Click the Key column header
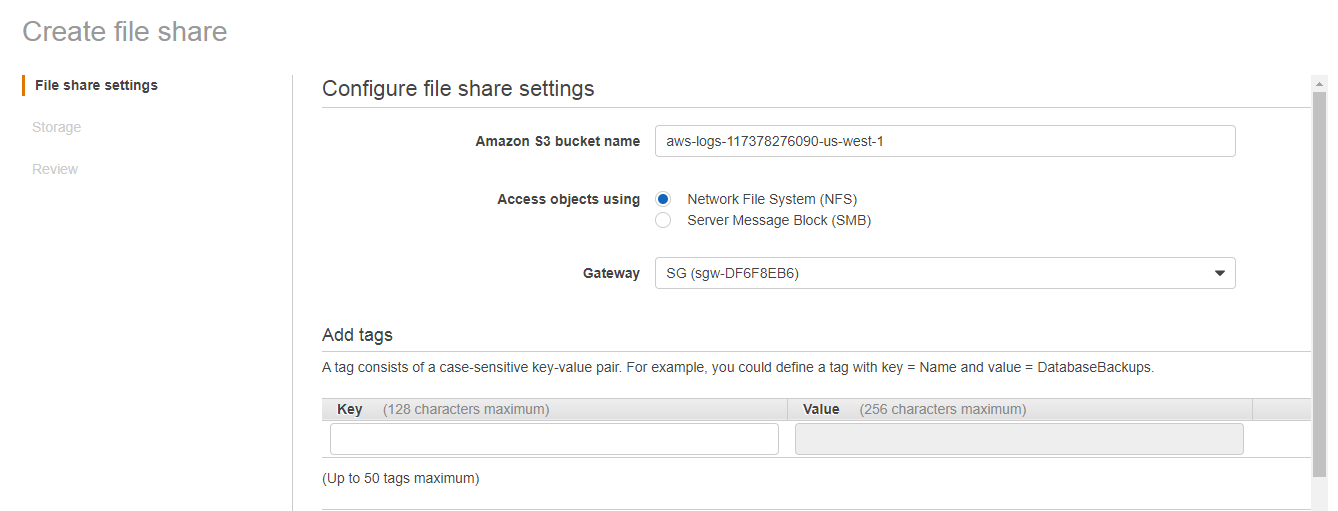1338x511 pixels. (350, 409)
